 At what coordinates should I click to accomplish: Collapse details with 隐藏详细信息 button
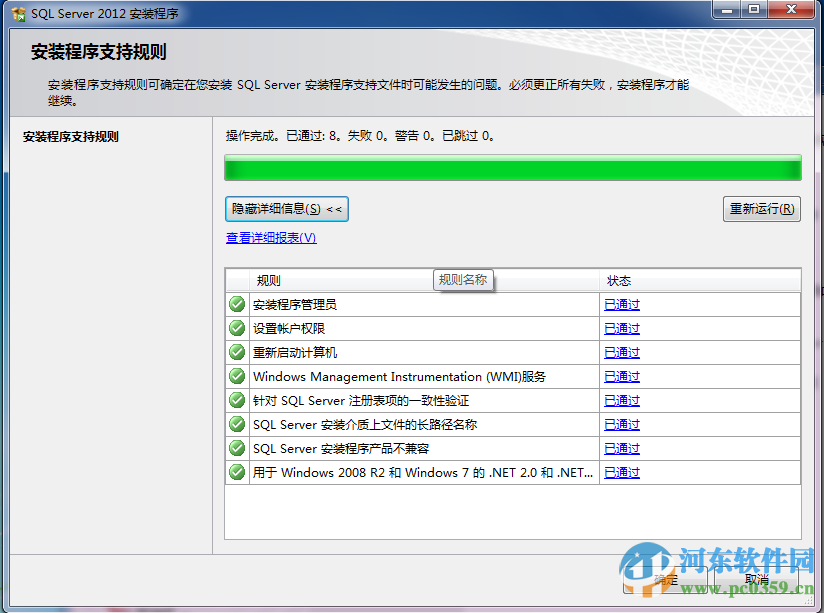285,209
